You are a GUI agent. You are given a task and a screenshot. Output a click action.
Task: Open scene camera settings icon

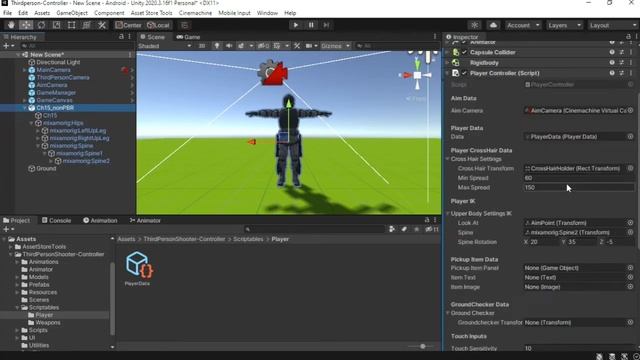(309, 46)
